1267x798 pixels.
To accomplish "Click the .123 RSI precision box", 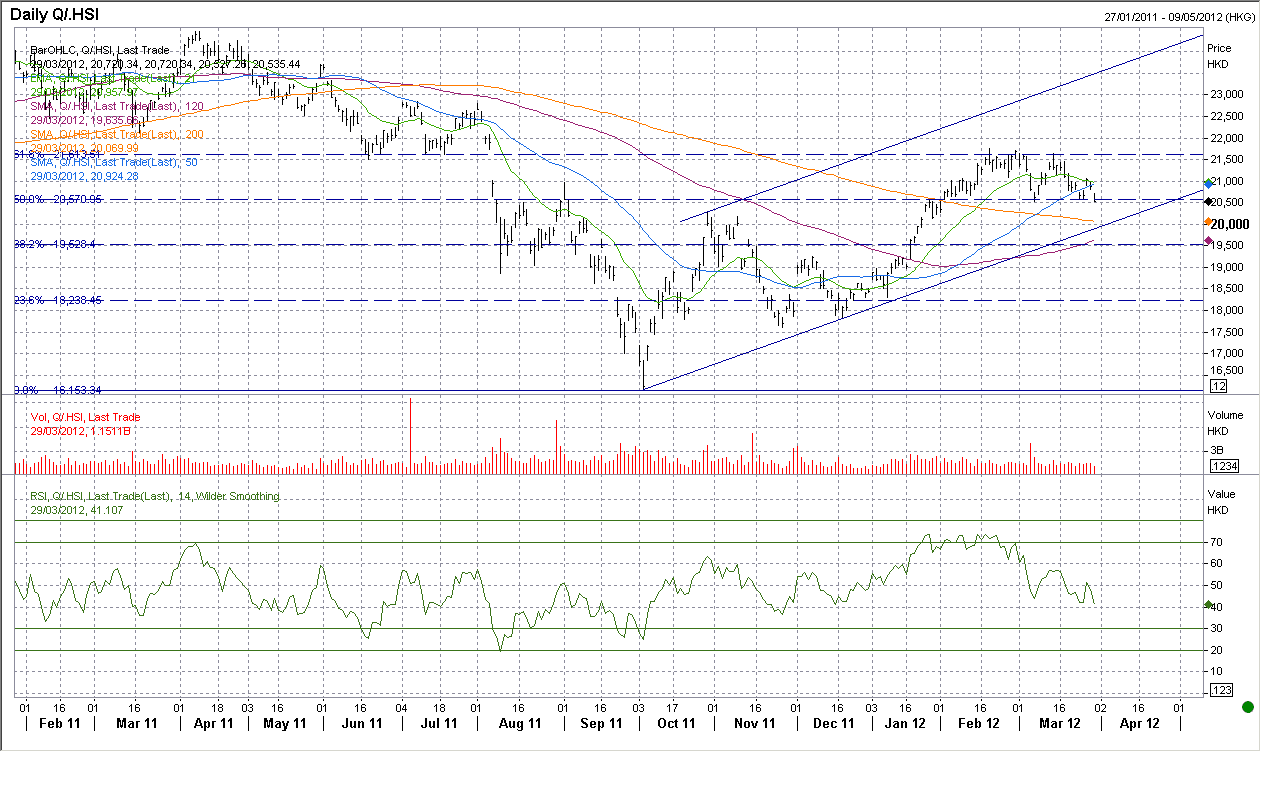I will pos(1221,691).
